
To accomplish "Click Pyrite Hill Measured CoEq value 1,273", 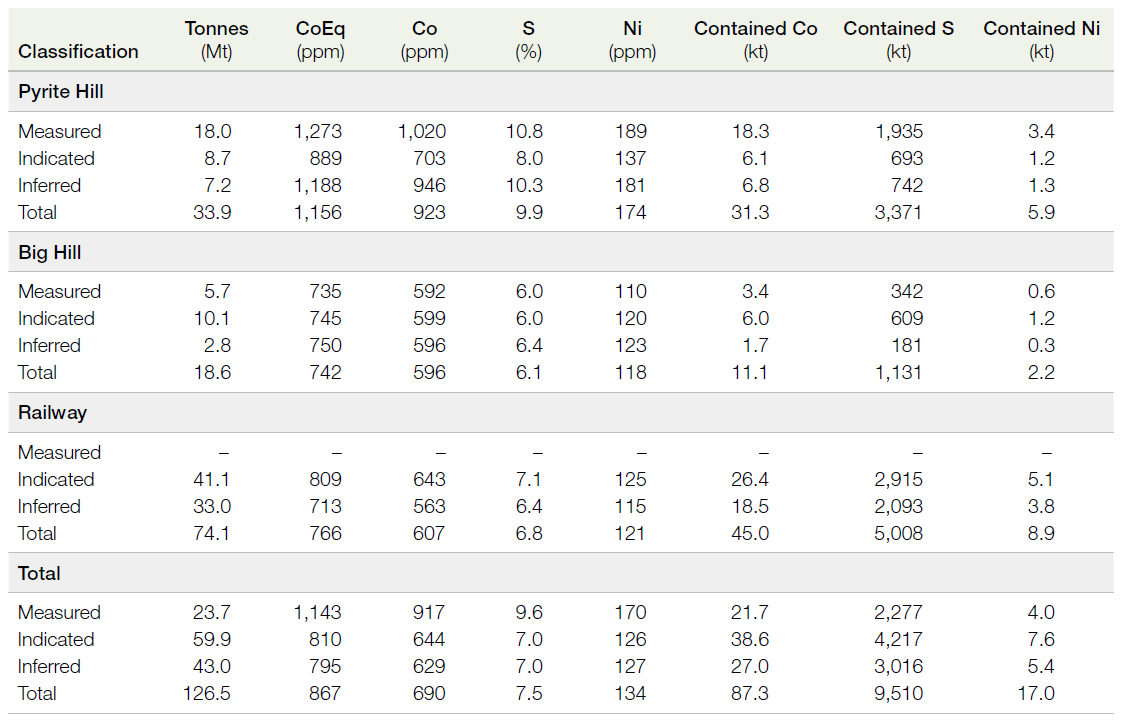I will pos(318,132).
